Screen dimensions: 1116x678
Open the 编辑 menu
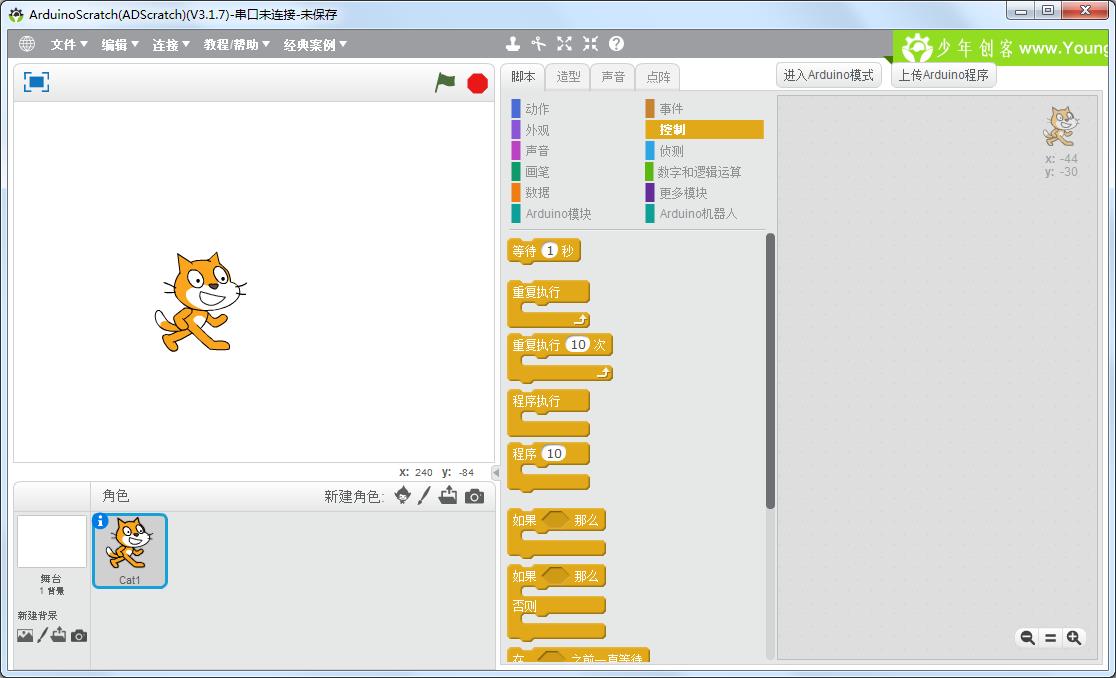click(120, 44)
